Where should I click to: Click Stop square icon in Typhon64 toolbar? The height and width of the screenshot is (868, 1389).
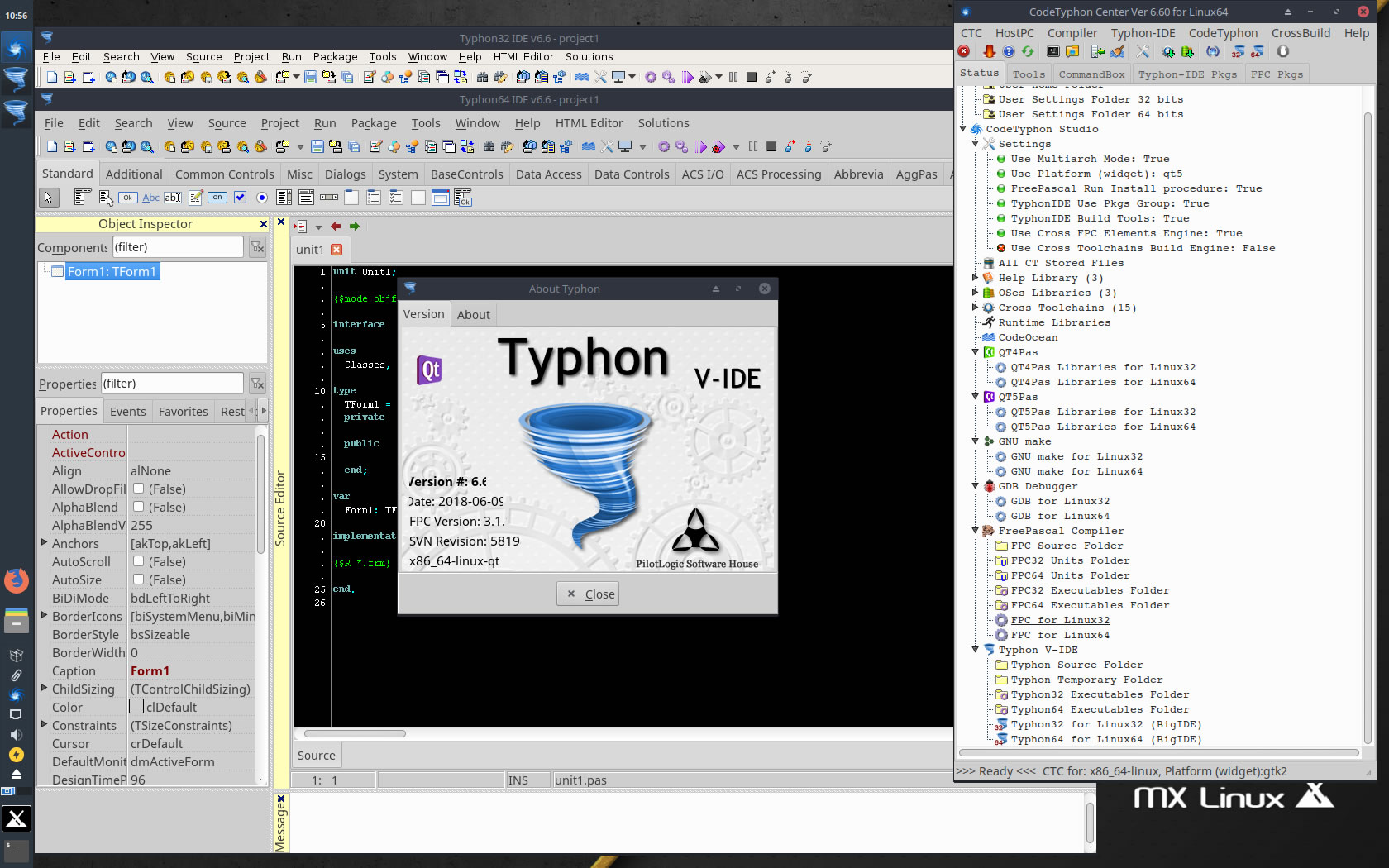pos(771,147)
